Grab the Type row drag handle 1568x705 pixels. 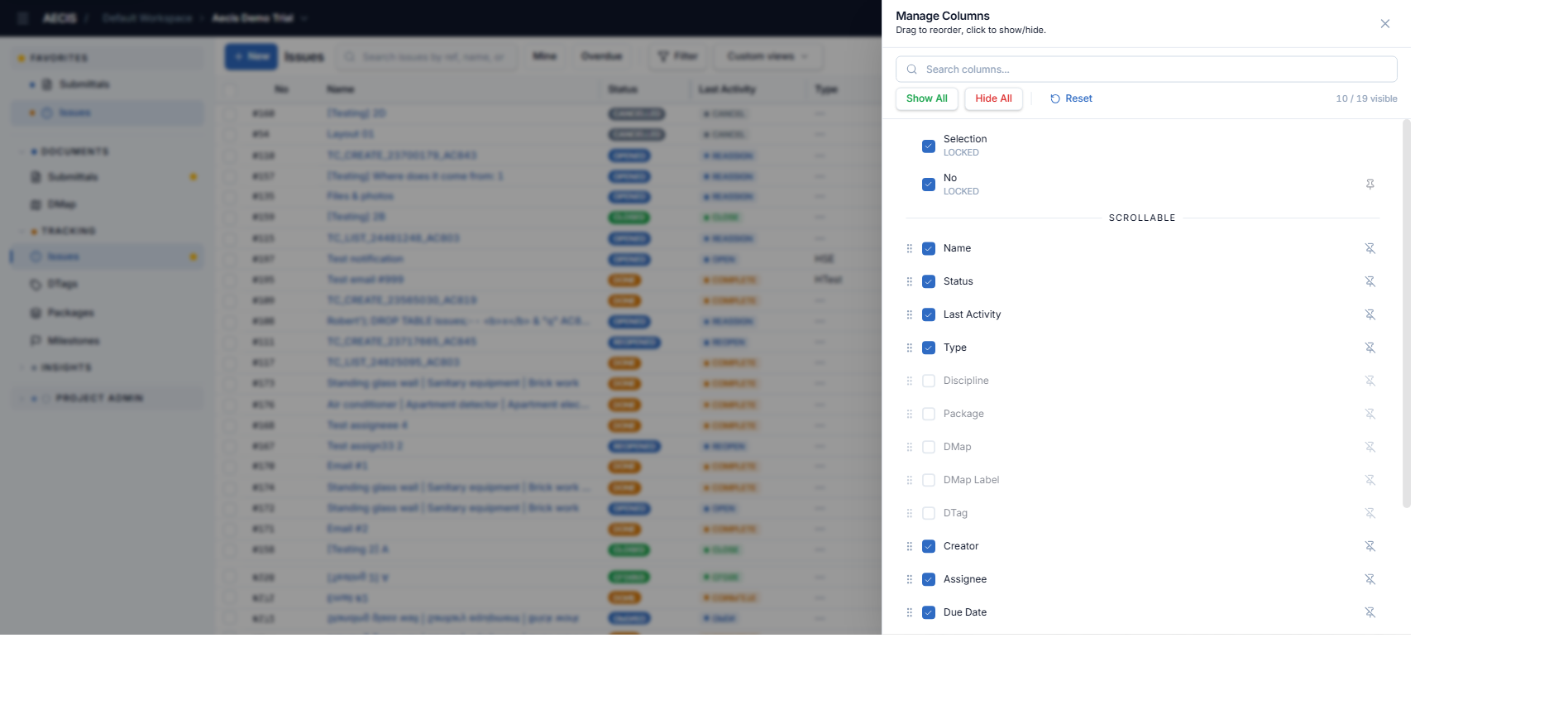[909, 348]
